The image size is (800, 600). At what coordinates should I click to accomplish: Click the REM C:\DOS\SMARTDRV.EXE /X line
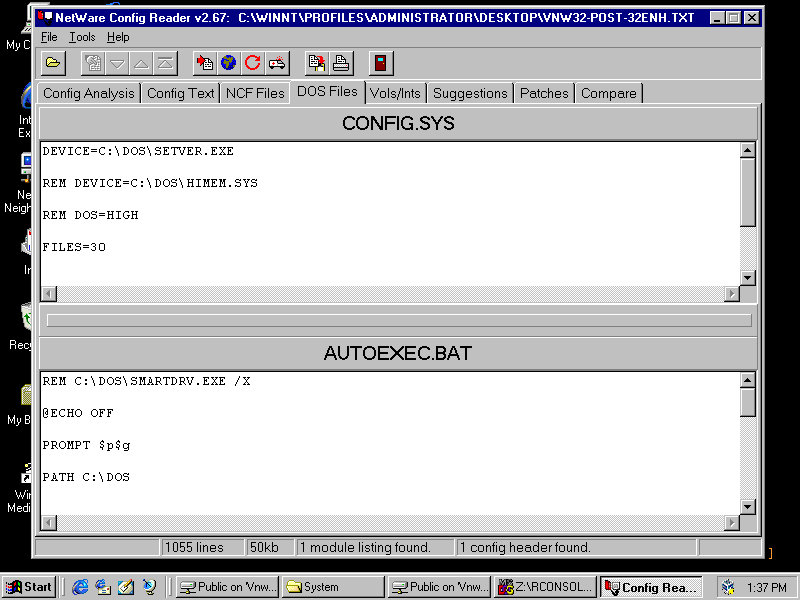click(146, 382)
